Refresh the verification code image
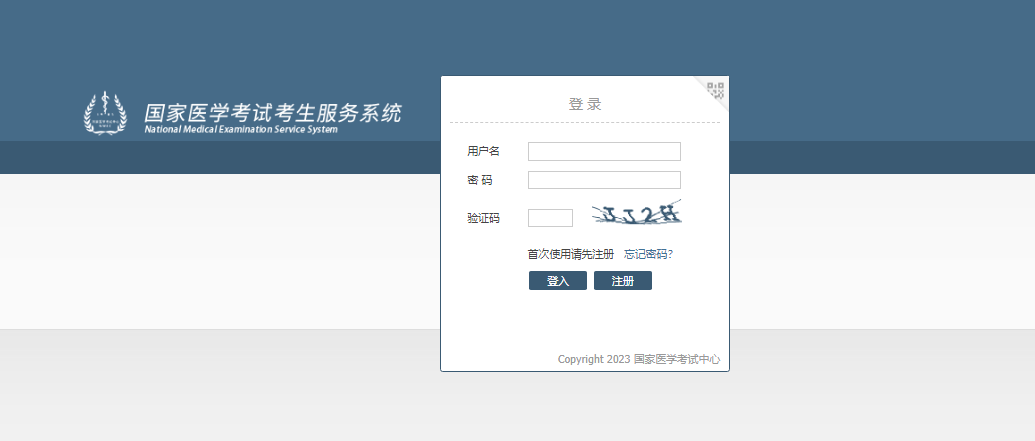Viewport: 1035px width, 441px height. tap(636, 214)
